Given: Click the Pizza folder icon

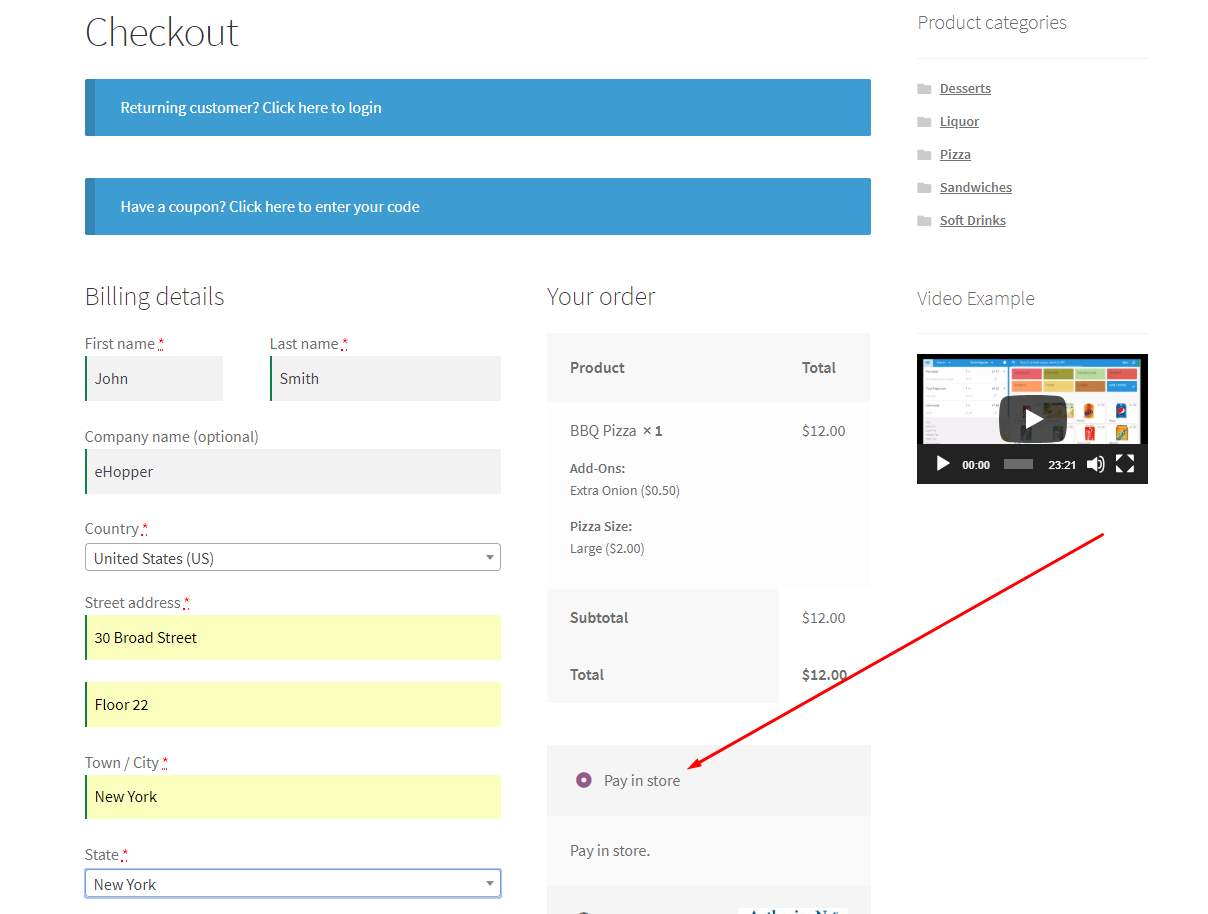Looking at the screenshot, I should tap(924, 155).
